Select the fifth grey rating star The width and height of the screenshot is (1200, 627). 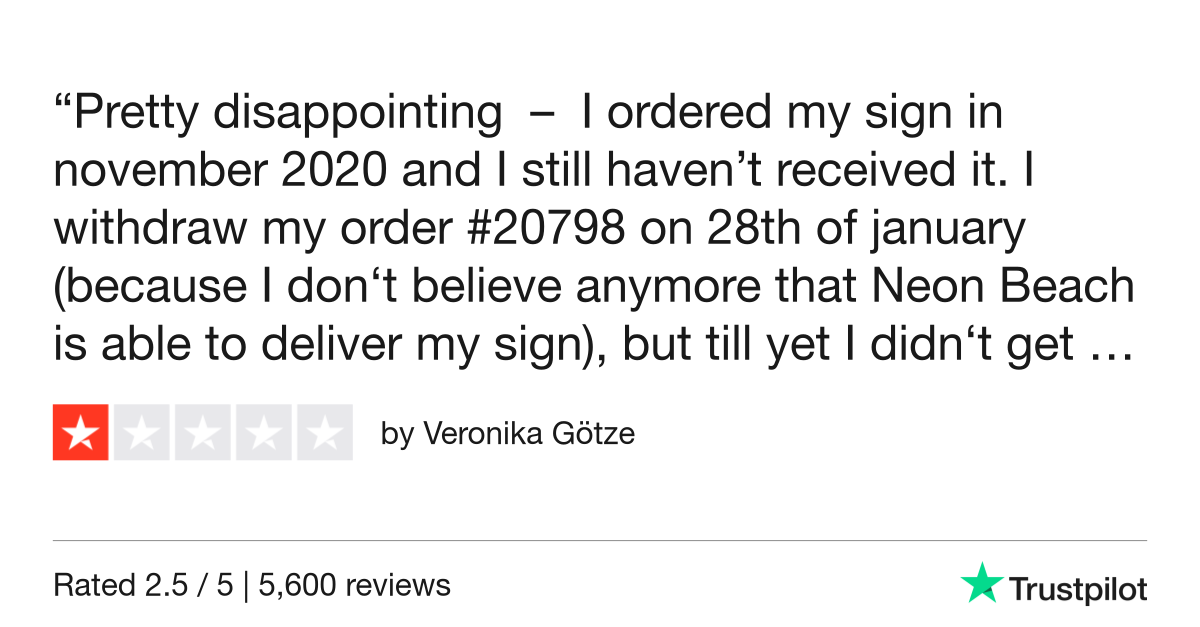click(x=325, y=432)
